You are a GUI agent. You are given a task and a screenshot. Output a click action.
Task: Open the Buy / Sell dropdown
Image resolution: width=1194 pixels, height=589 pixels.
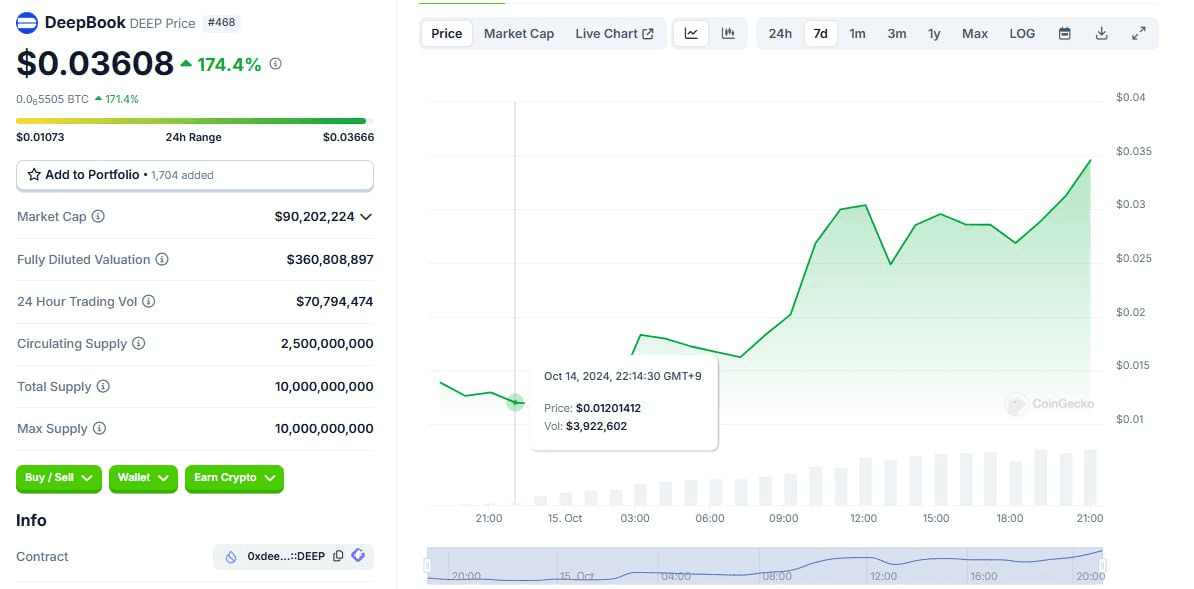click(59, 479)
